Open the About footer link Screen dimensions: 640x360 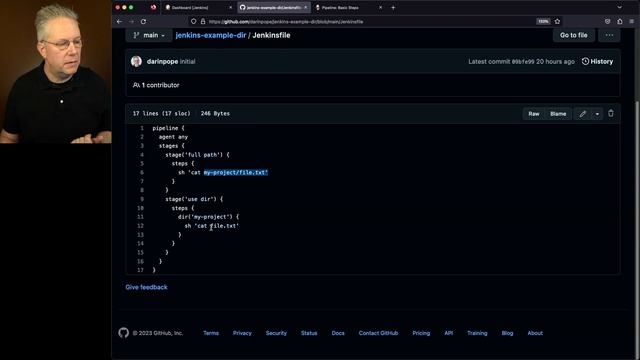[535, 333]
